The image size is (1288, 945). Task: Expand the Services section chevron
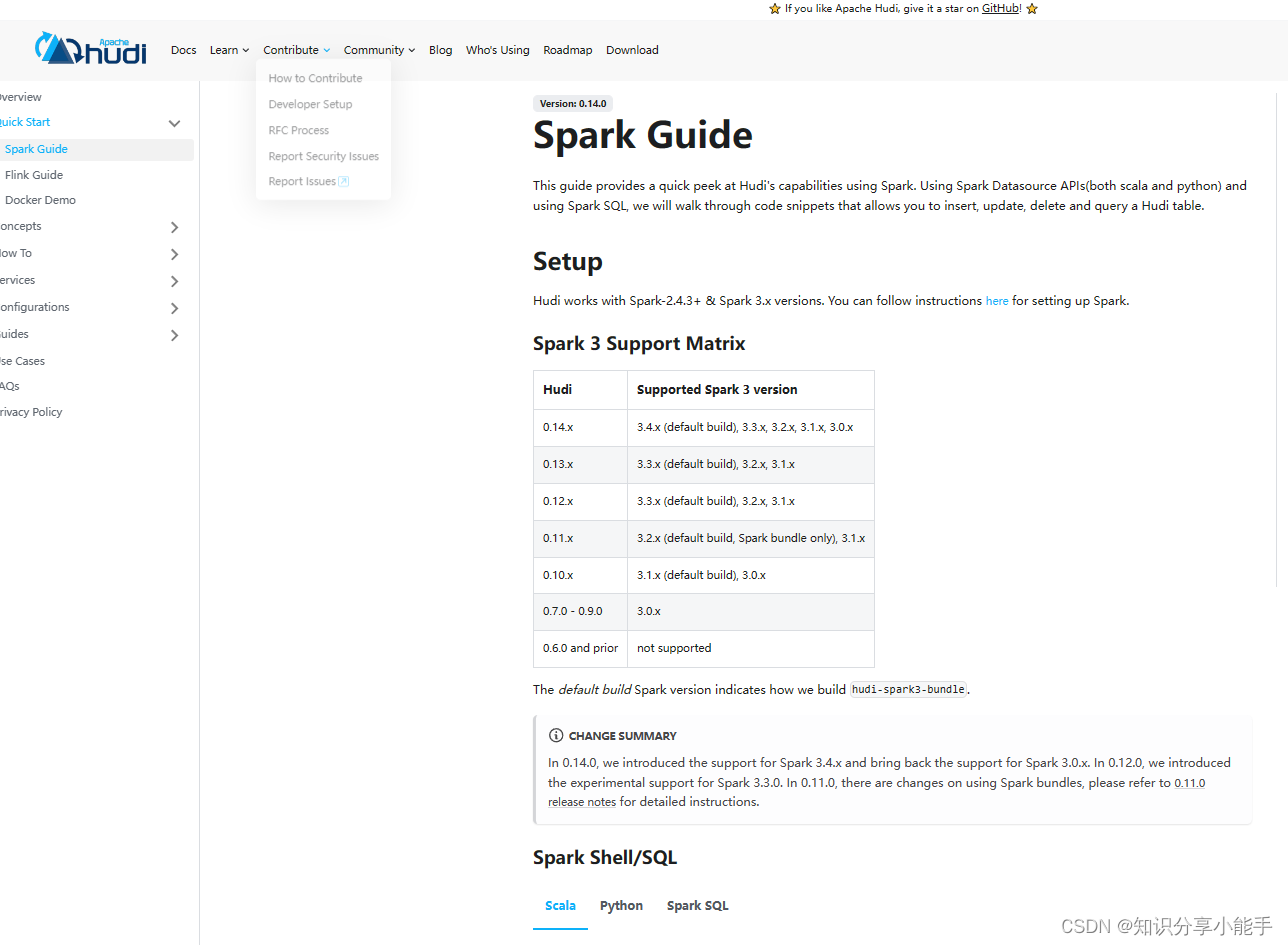(174, 281)
